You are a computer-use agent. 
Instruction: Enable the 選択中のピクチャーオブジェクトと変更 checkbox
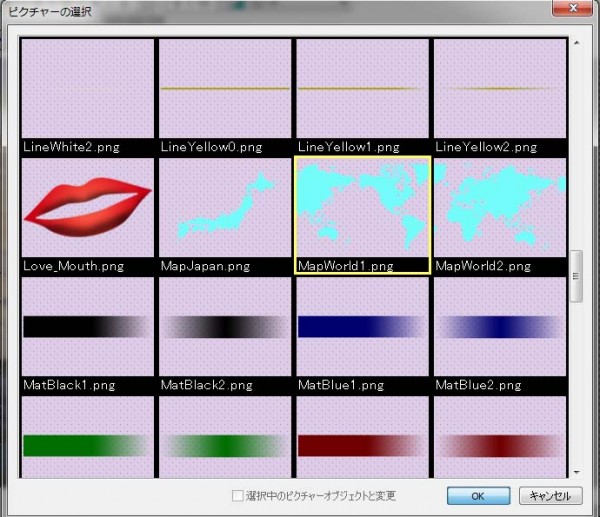pos(237,496)
